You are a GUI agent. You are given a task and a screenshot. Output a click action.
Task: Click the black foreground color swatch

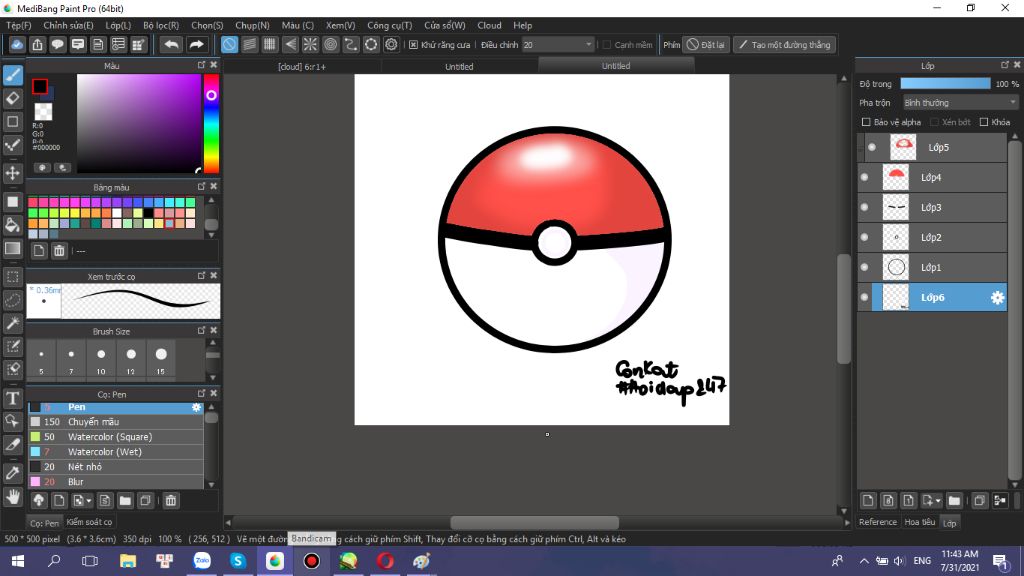click(40, 86)
